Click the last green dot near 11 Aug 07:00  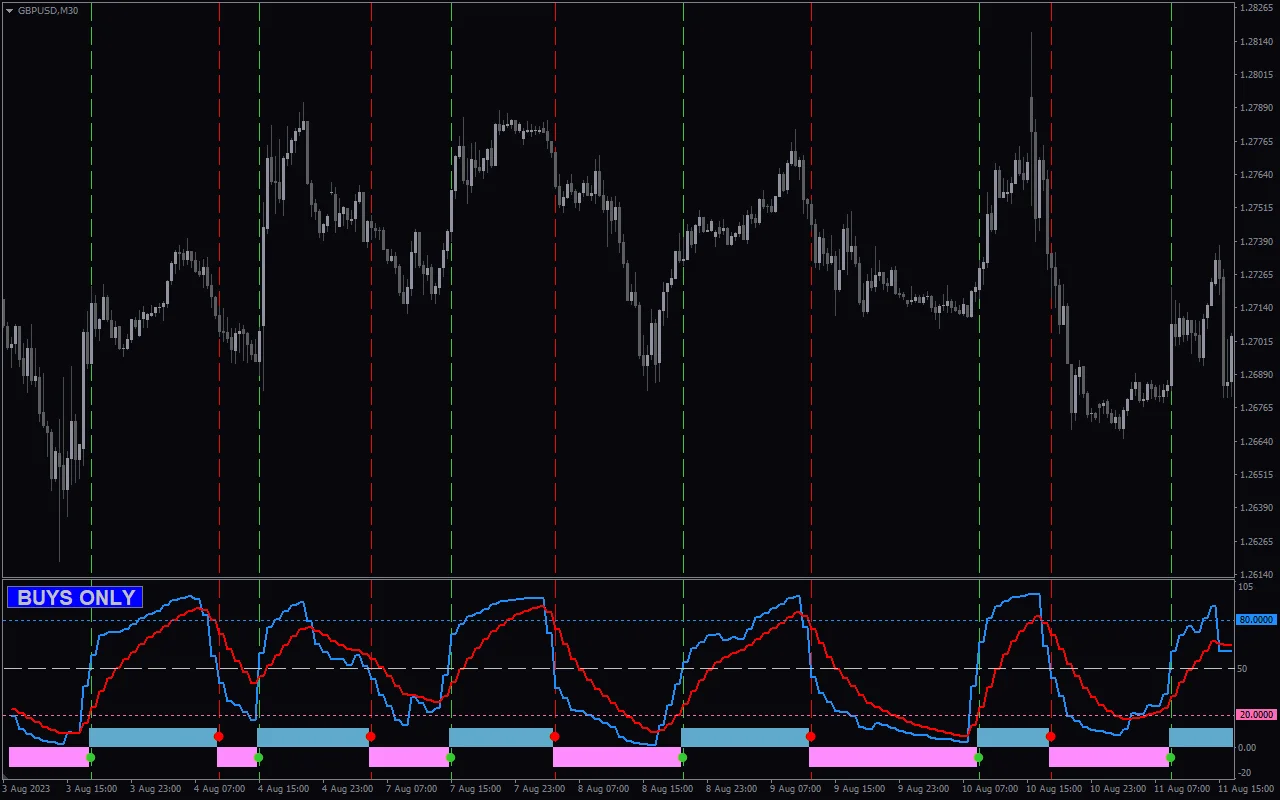tap(1171, 758)
